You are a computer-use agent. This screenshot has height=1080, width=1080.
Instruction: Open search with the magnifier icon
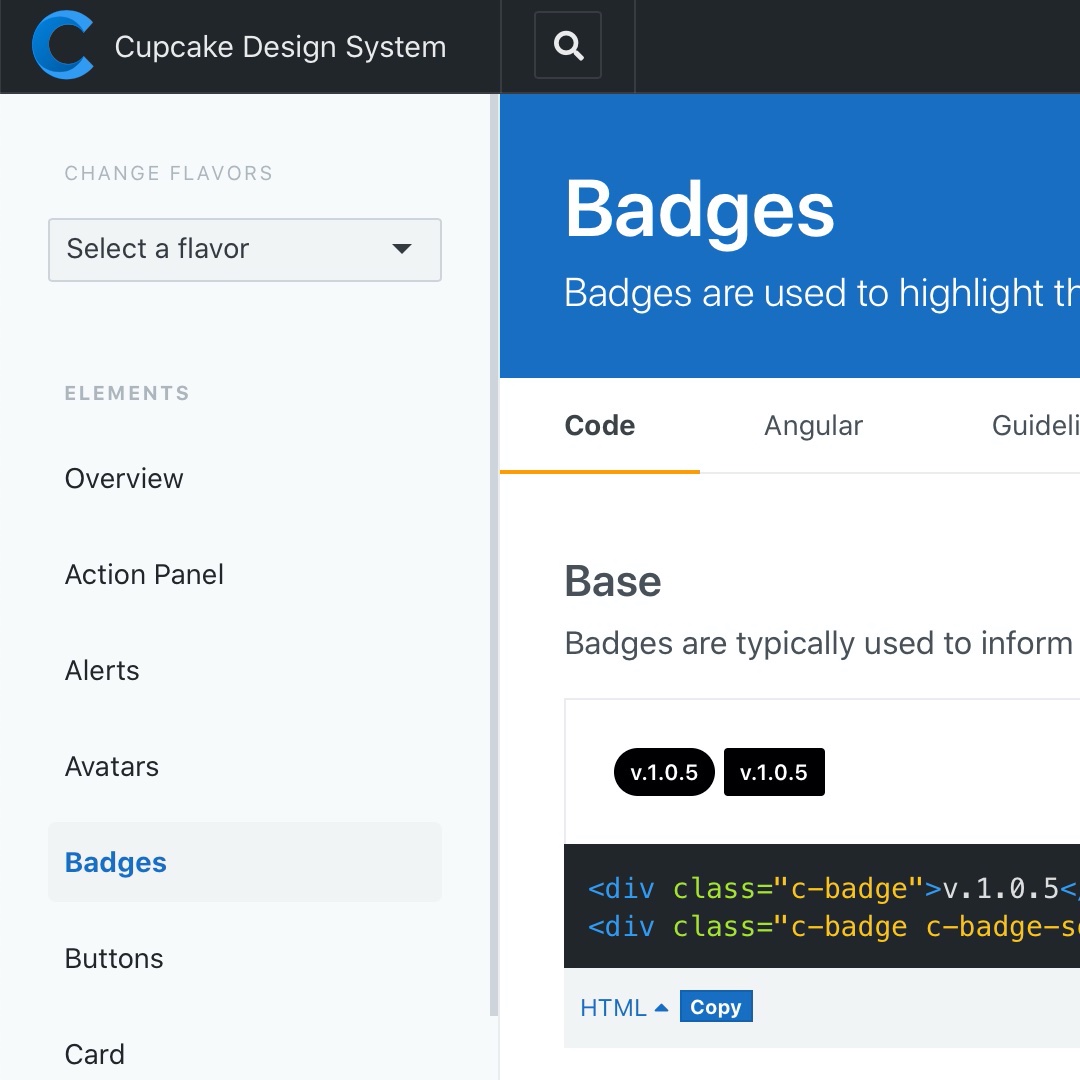coord(568,46)
